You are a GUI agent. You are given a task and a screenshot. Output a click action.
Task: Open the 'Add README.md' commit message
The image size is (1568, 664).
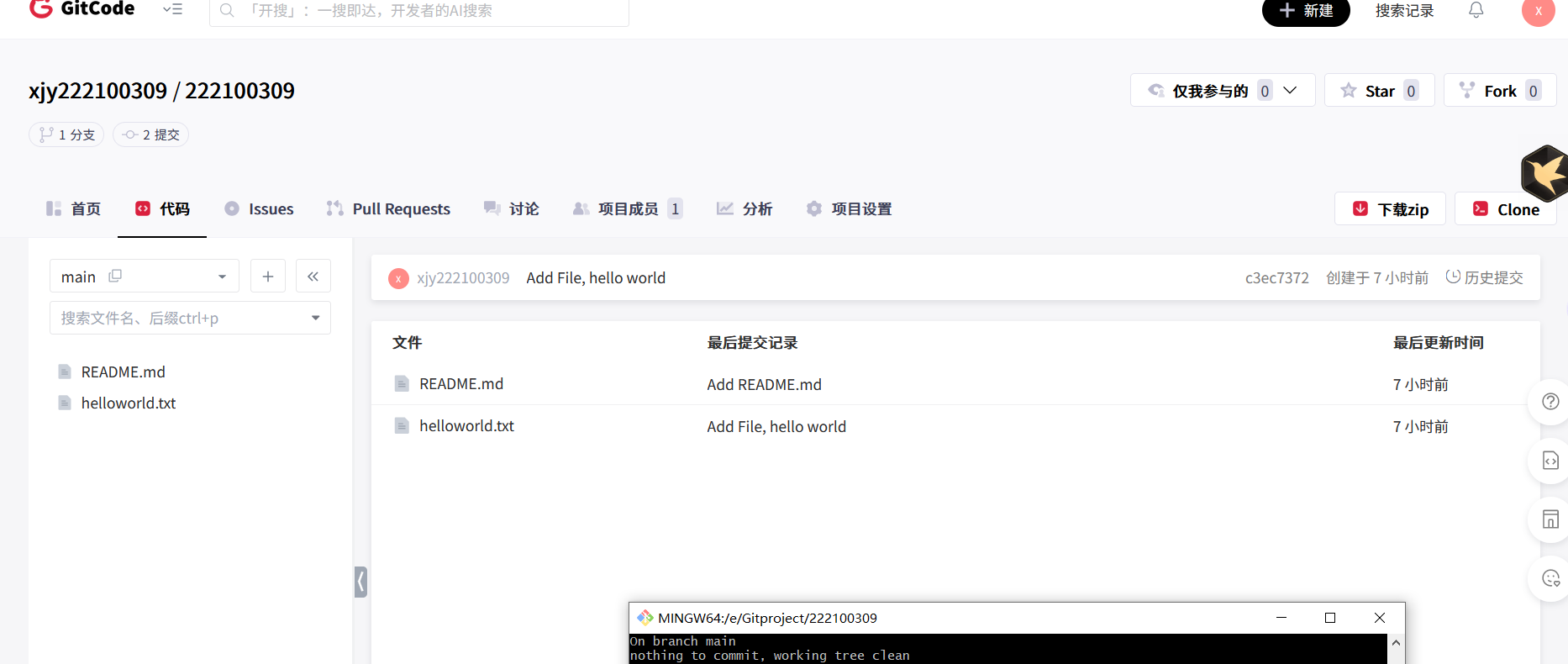click(x=764, y=385)
